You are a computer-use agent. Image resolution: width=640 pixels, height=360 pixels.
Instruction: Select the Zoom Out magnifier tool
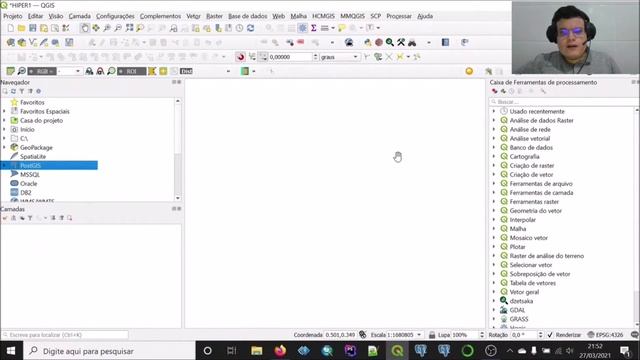tap(118, 28)
